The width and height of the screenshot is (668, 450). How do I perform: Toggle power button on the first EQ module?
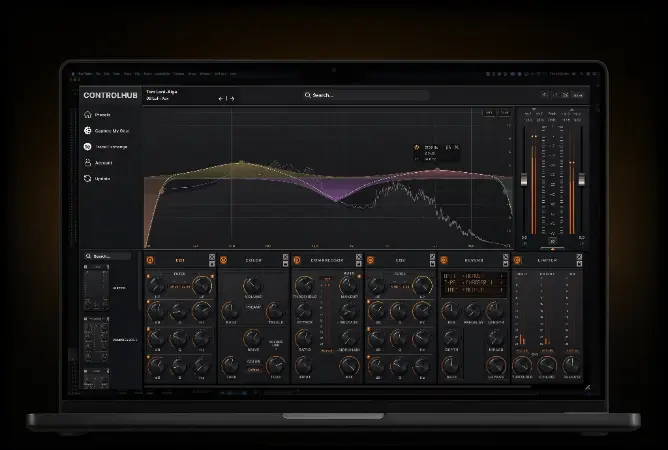pyautogui.click(x=150, y=260)
